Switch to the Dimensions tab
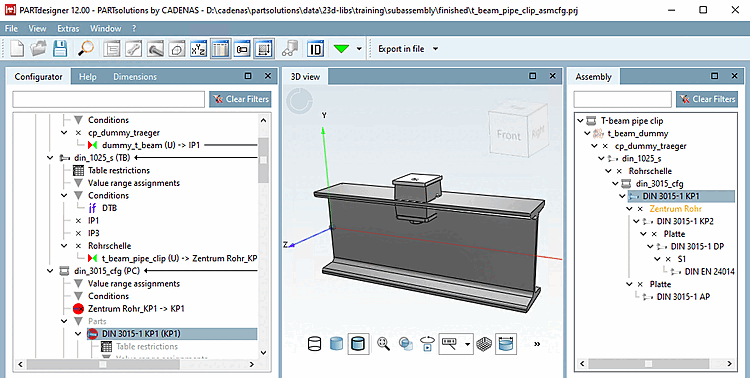The width and height of the screenshot is (750, 378). tap(135, 77)
